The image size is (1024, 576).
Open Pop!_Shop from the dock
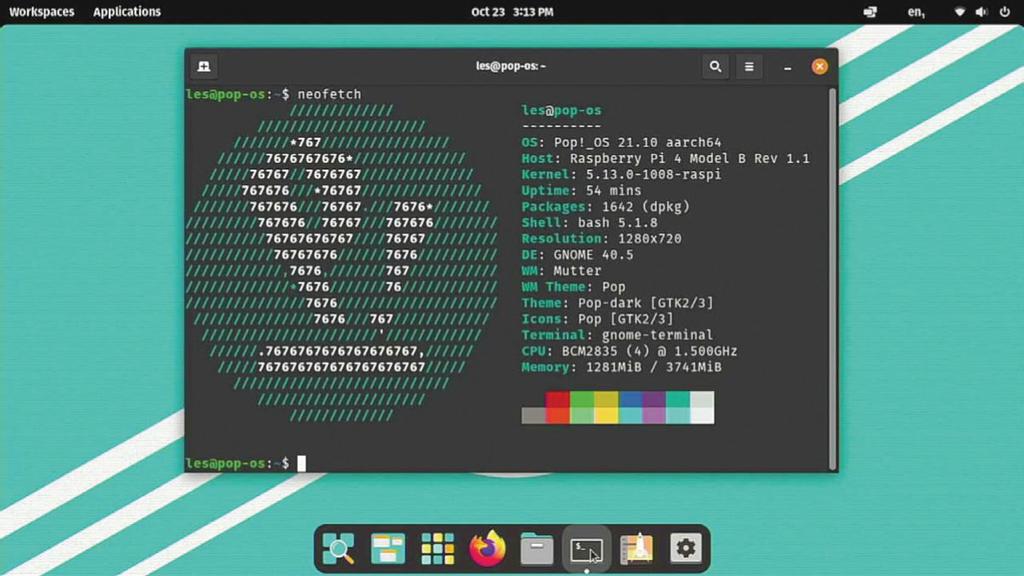pos(636,549)
